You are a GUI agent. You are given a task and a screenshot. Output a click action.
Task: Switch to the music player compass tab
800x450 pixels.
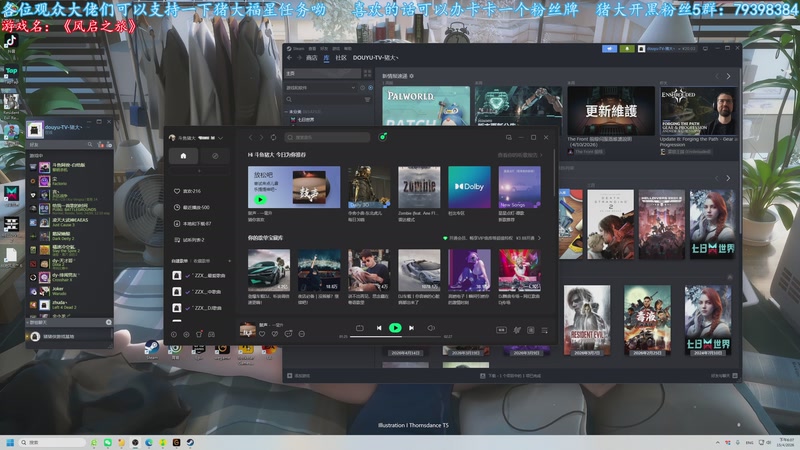coord(215,156)
